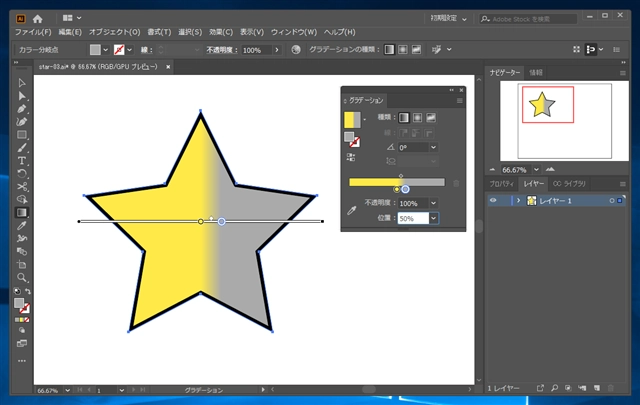The image size is (640, 405).
Task: Open ファイル(F) menu
Action: (x=33, y=32)
